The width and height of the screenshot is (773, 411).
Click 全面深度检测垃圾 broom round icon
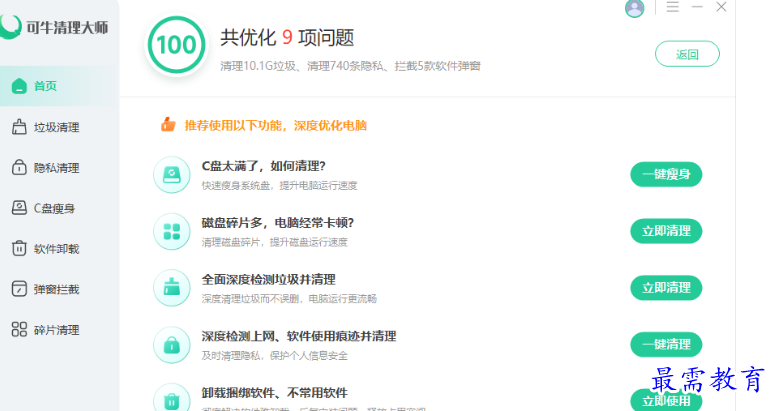172,288
